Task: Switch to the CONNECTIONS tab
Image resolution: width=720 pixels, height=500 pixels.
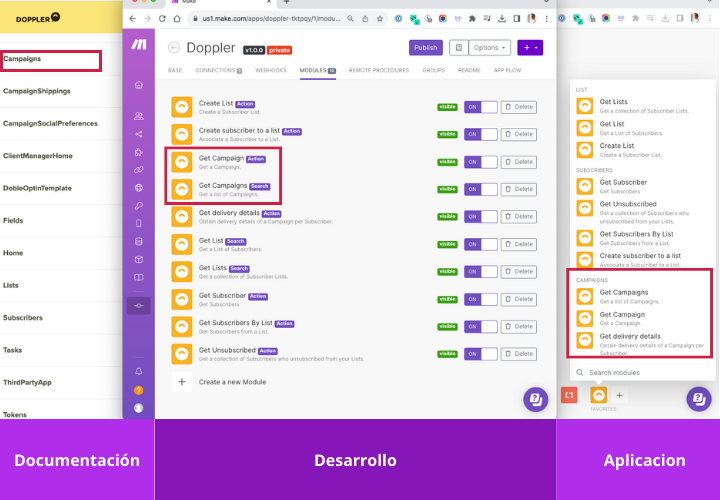Action: [218, 70]
